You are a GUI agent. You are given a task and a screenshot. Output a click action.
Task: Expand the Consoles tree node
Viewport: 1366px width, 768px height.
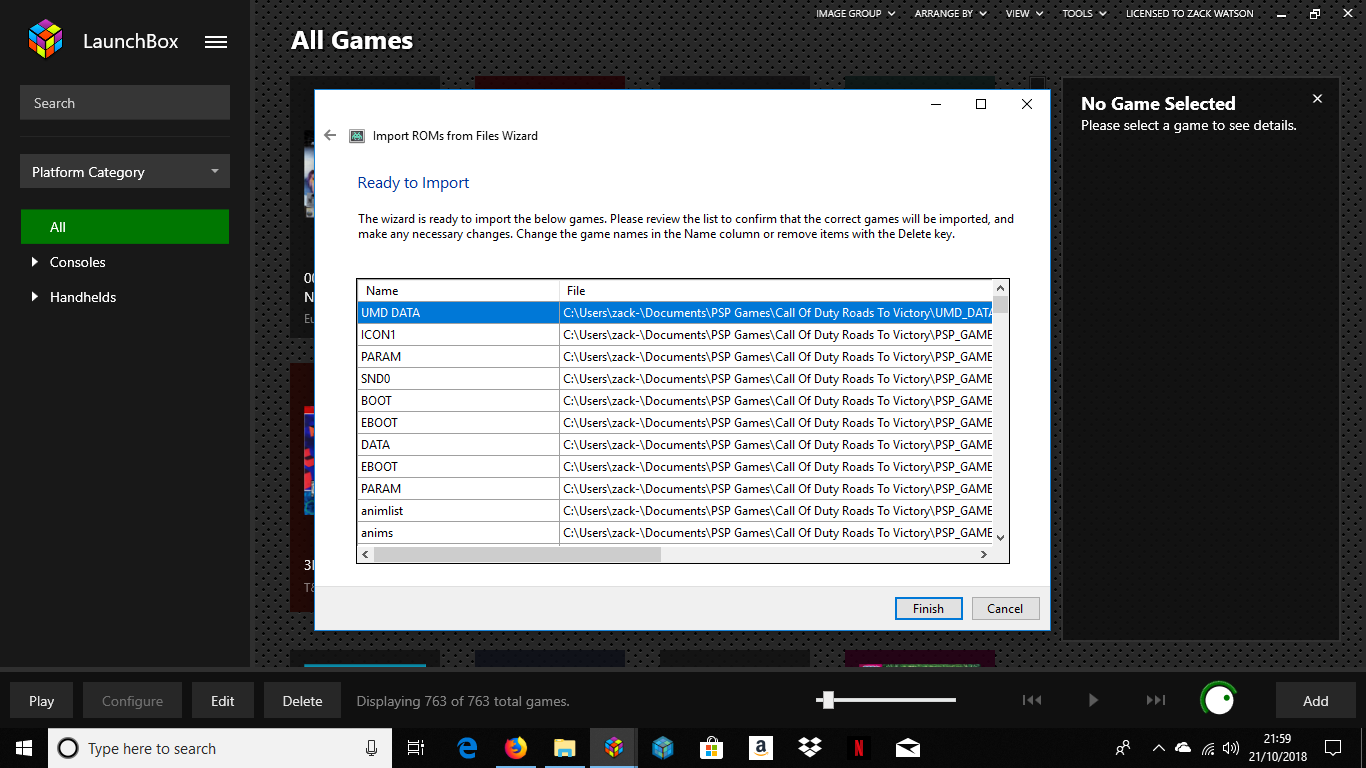pos(35,262)
